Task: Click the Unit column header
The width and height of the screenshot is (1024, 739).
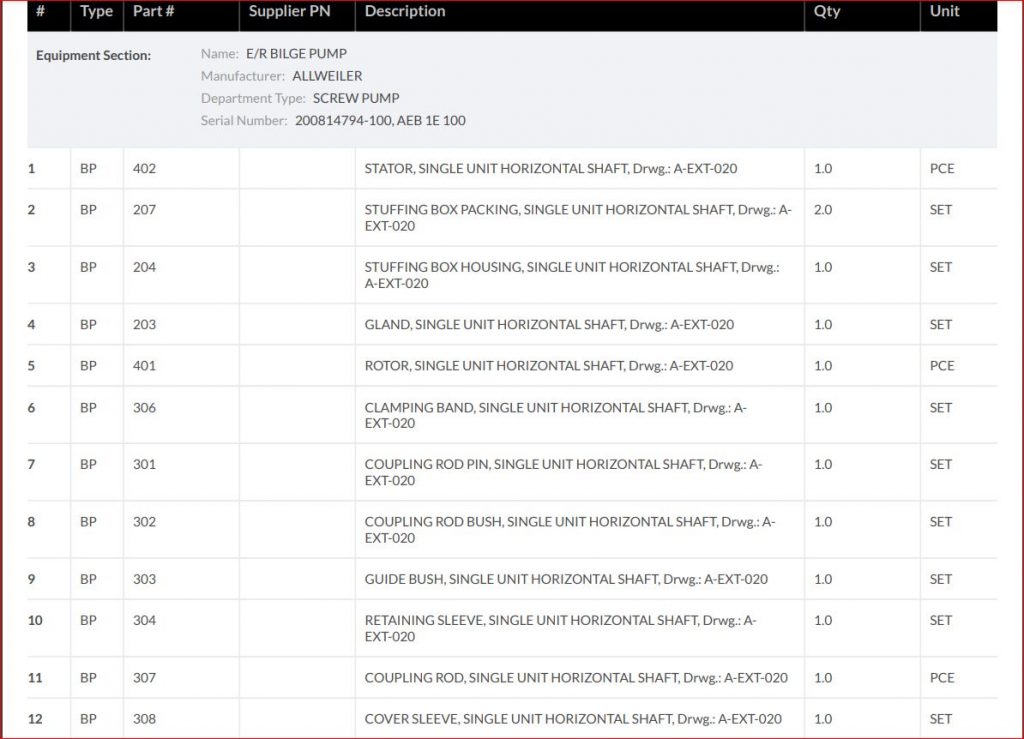Action: pyautogui.click(x=944, y=12)
